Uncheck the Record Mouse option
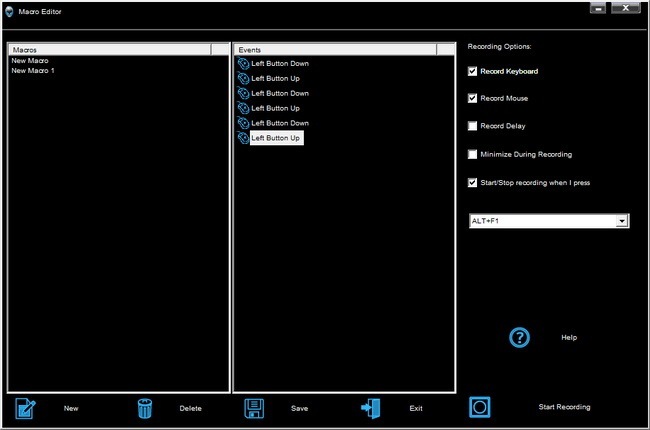 tap(473, 99)
